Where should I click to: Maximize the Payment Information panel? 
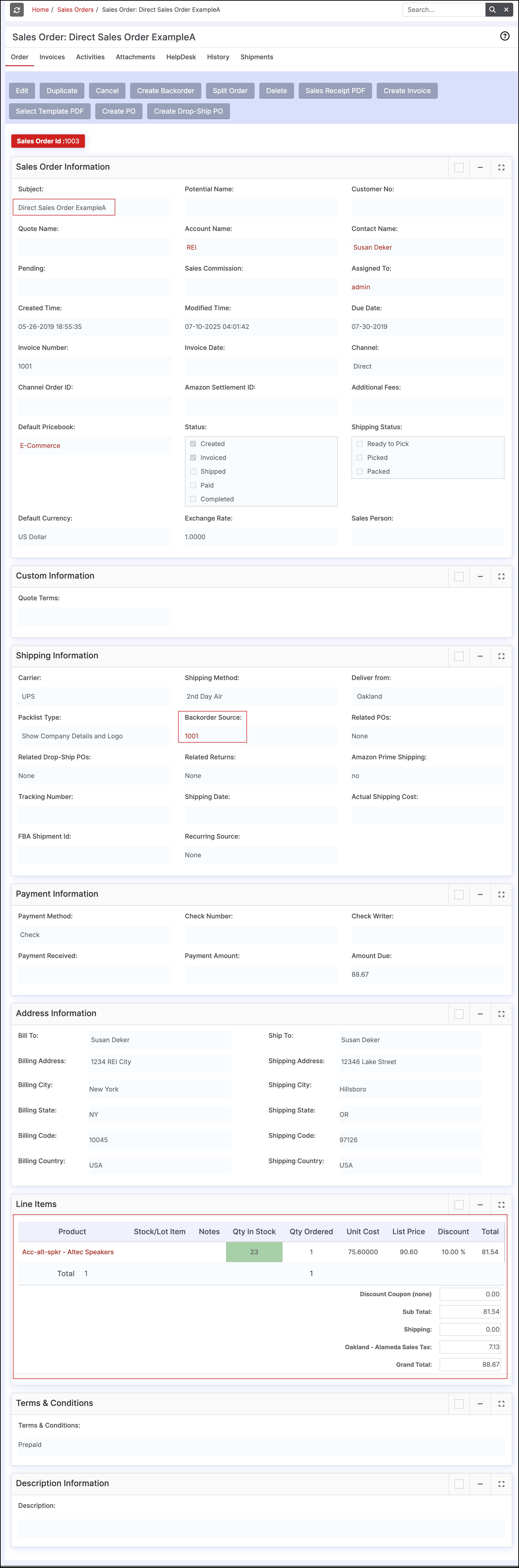tap(501, 895)
